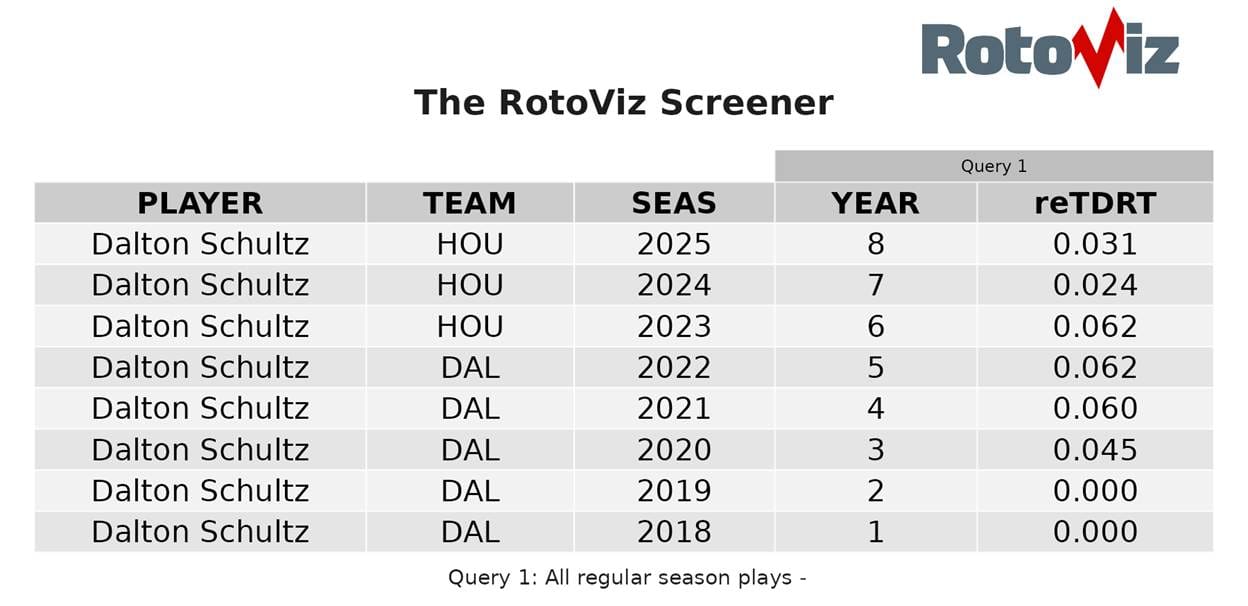
Task: Click the 0.045 reTDRT value
Action: (1095, 450)
